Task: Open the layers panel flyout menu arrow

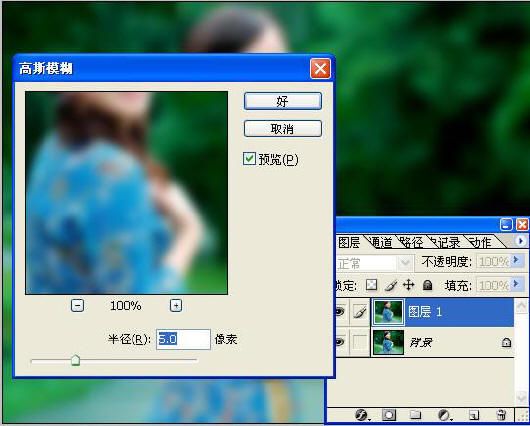Action: click(521, 241)
